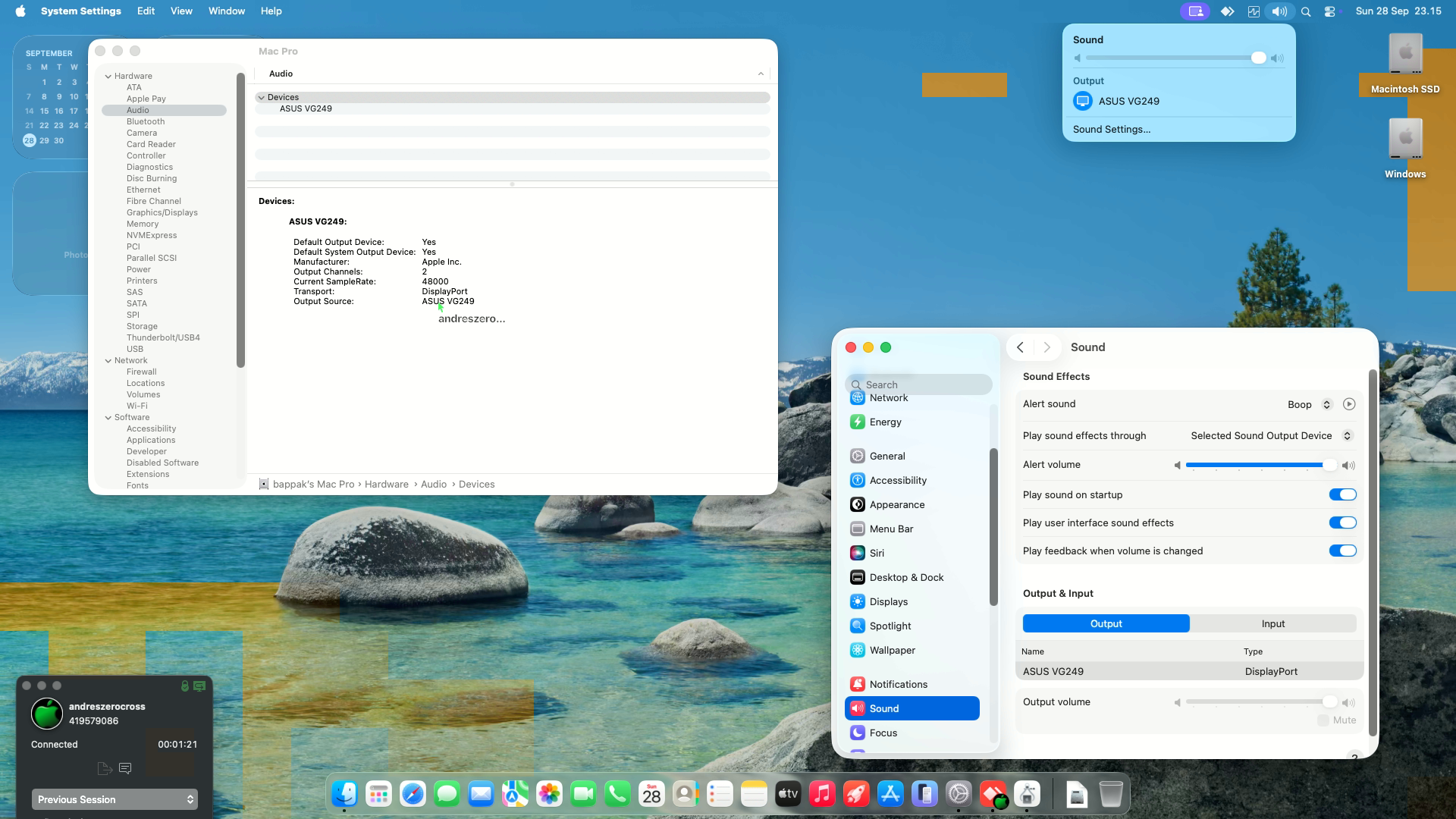The width and height of the screenshot is (1456, 819).
Task: Open FaceTime from the Dock
Action: [x=583, y=794]
